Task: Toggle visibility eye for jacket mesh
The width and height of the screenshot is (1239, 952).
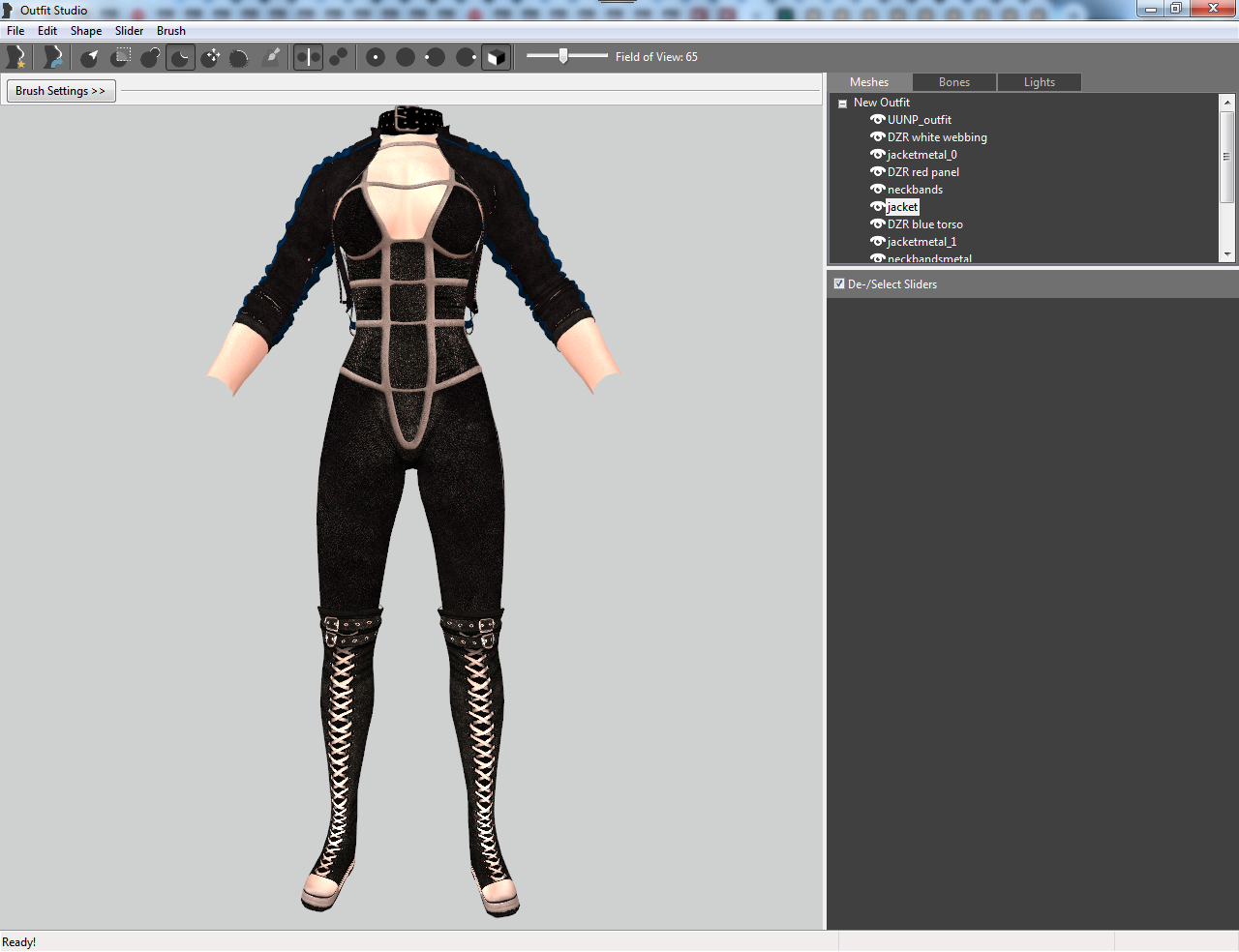Action: 878,207
